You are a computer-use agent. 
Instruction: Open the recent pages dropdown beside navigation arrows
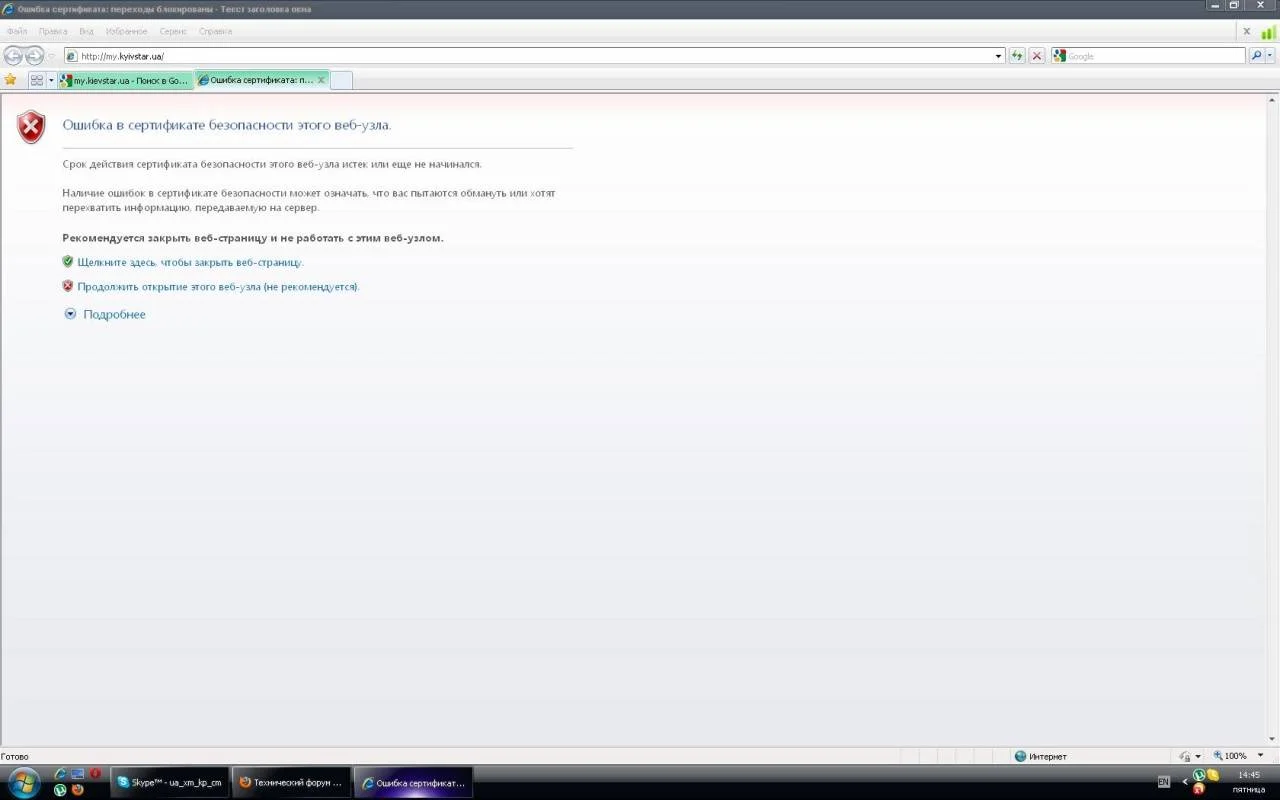(52, 56)
